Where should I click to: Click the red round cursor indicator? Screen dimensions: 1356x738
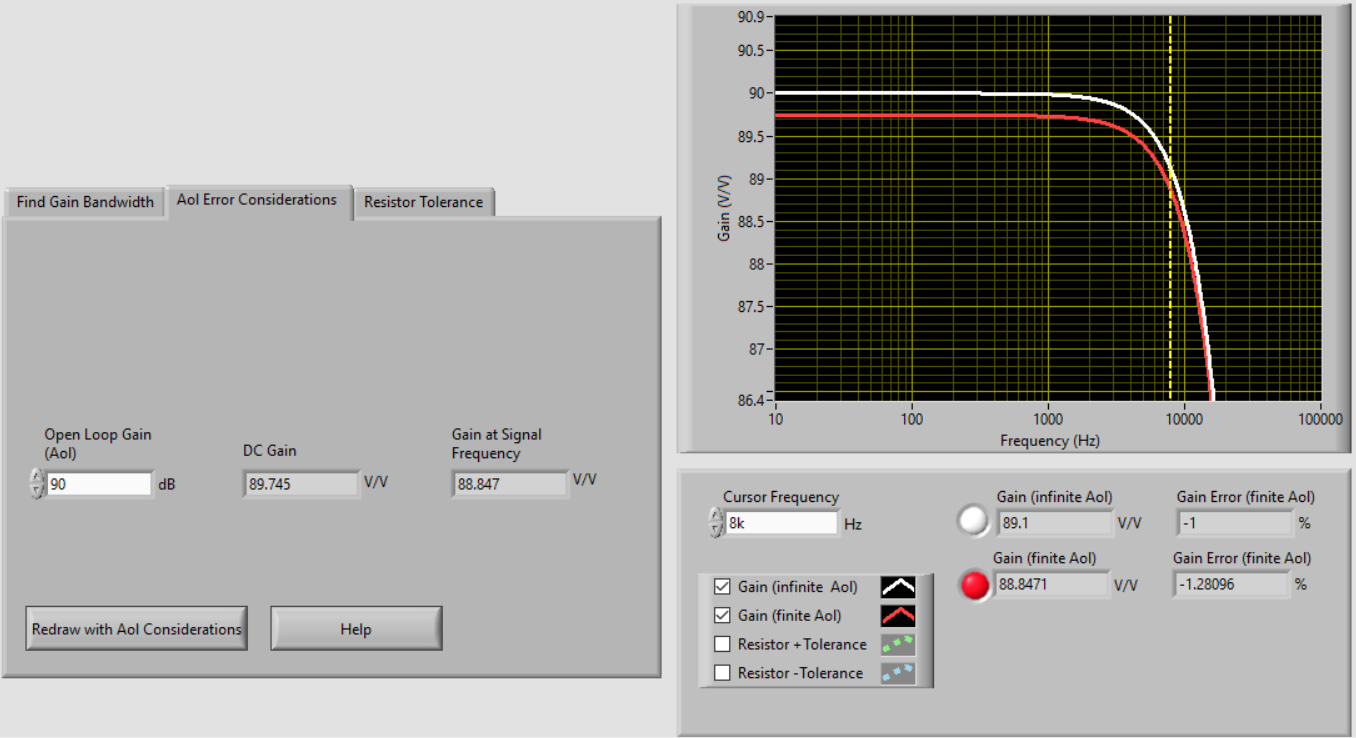click(x=974, y=585)
